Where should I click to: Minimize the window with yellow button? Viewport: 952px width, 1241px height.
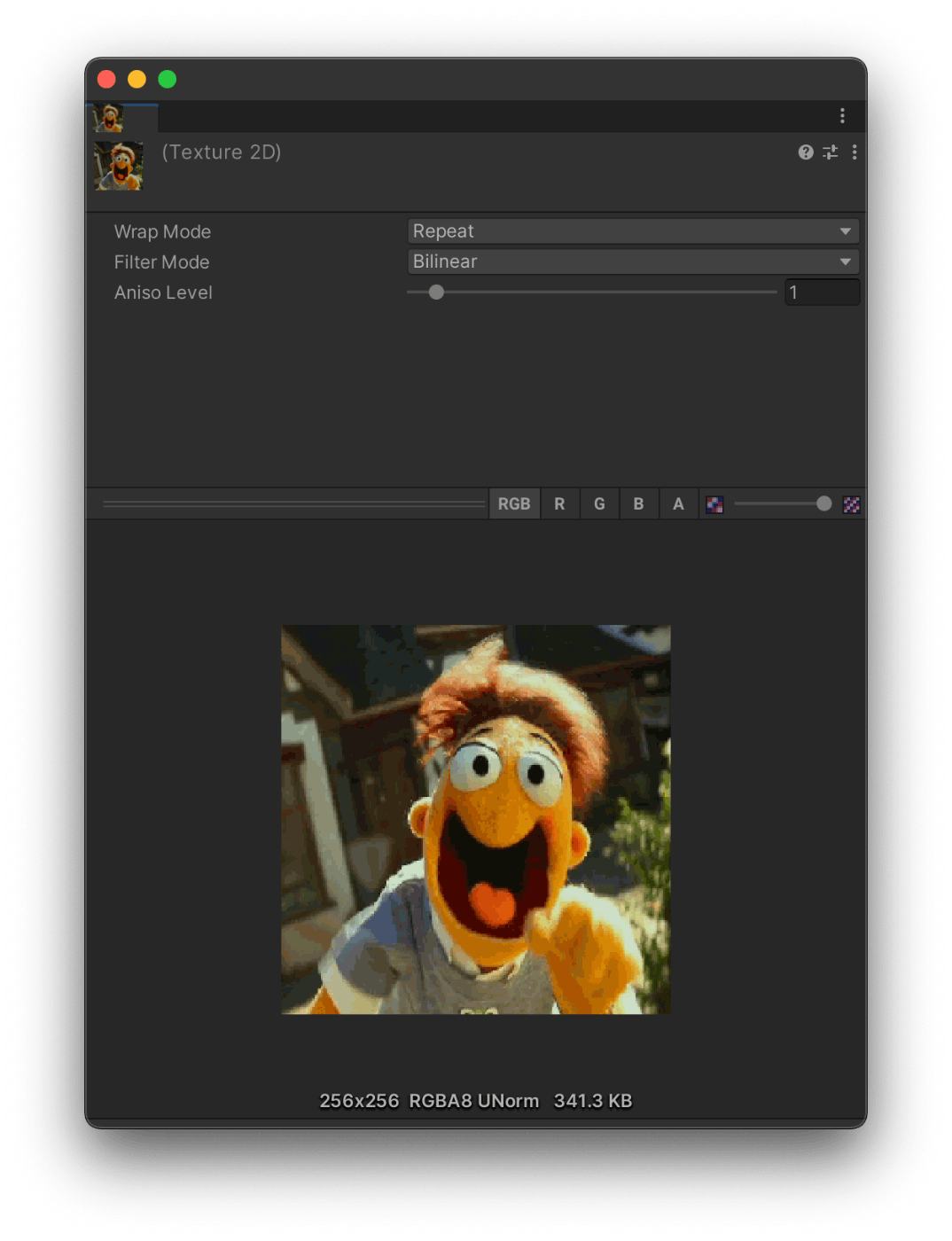(137, 80)
